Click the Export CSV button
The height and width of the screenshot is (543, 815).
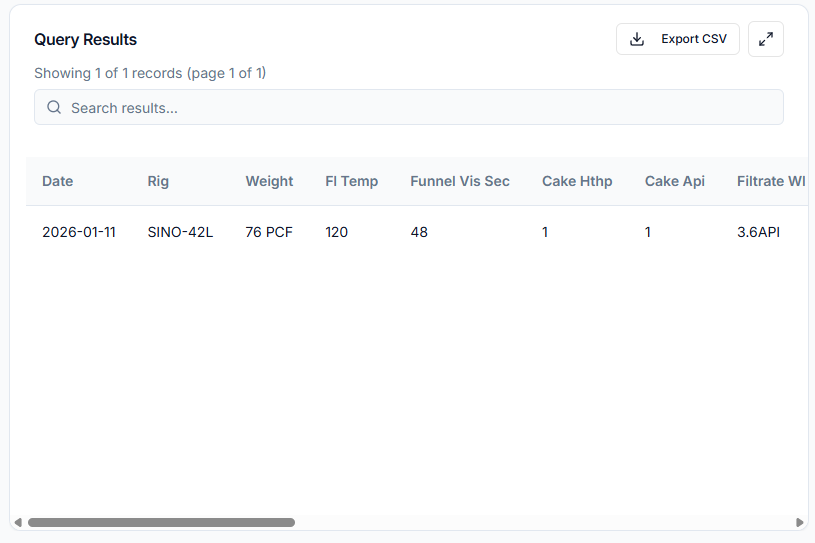[x=677, y=39]
